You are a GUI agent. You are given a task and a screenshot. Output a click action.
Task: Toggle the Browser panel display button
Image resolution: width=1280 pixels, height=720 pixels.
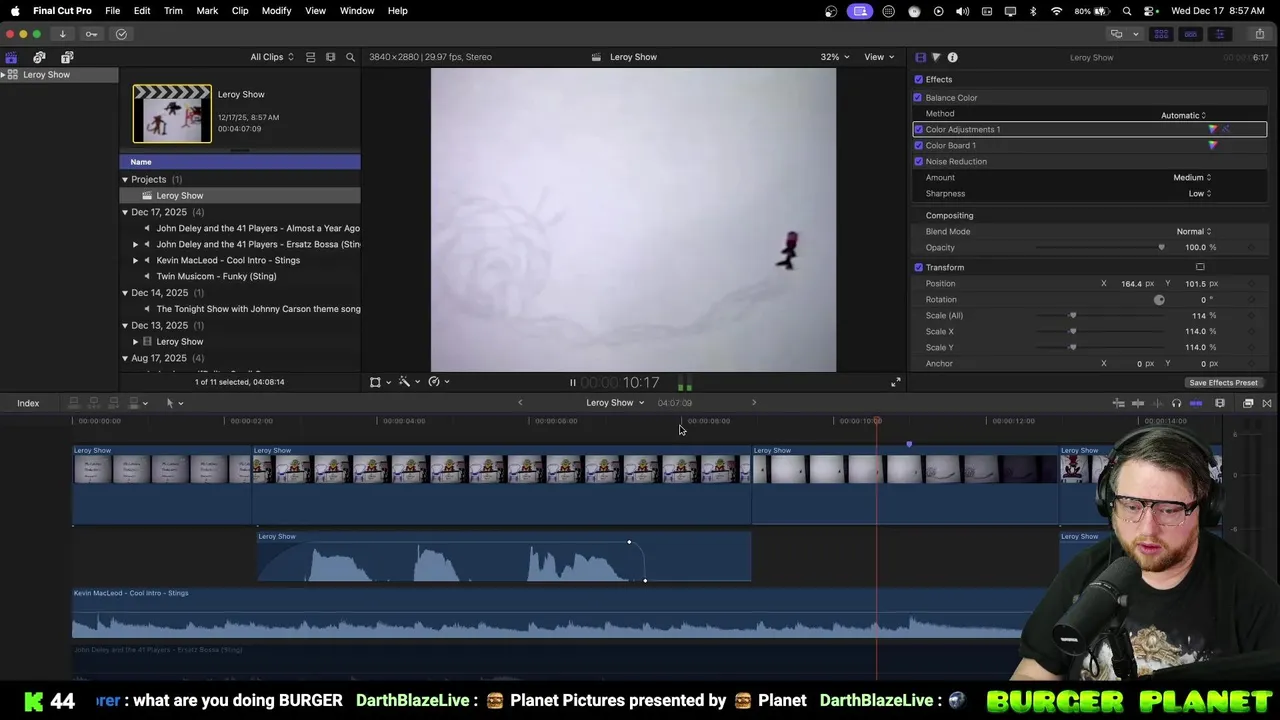click(x=1161, y=34)
